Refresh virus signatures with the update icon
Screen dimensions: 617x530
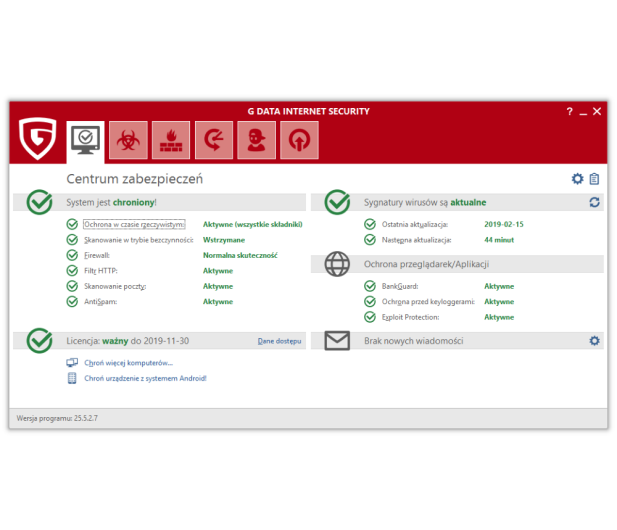point(594,202)
